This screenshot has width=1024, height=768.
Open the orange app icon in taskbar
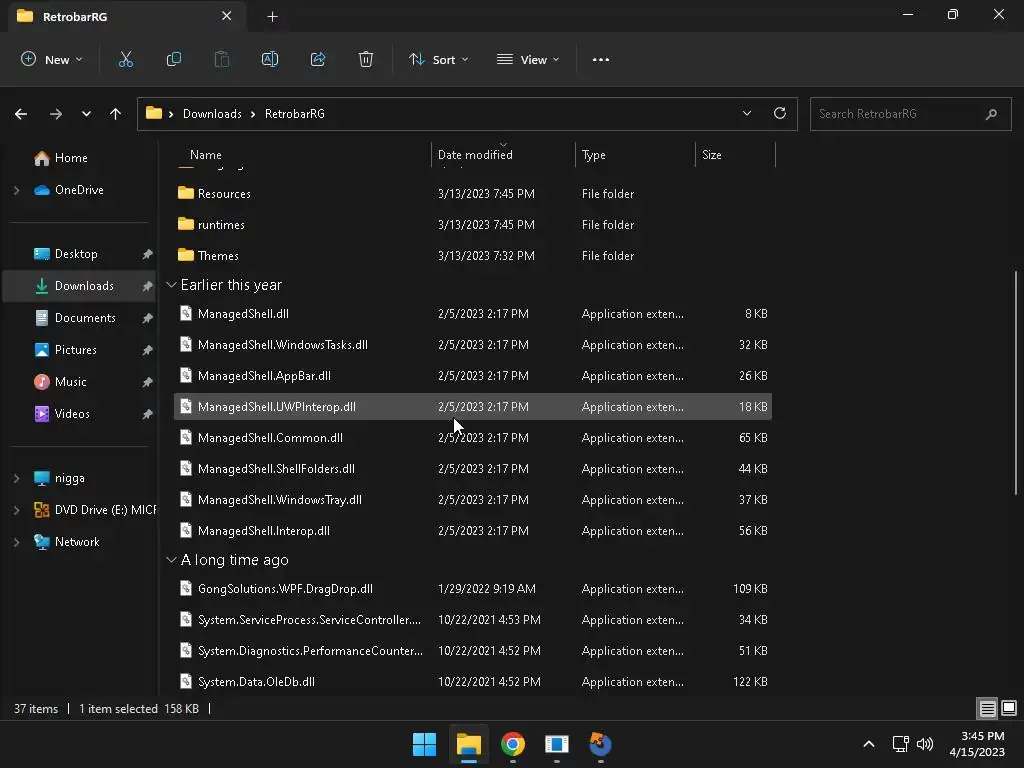pyautogui.click(x=600, y=744)
